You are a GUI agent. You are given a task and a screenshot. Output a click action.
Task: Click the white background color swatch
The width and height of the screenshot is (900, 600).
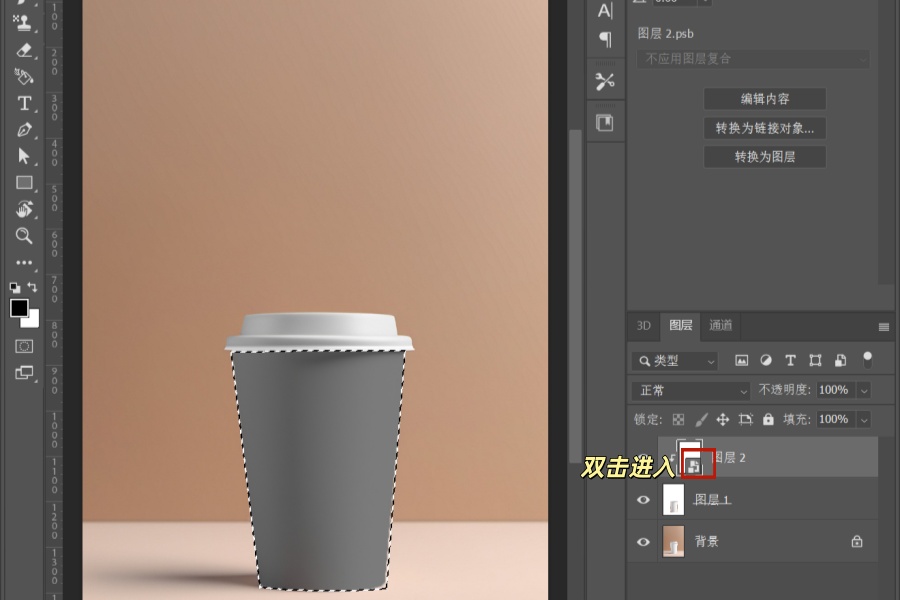click(x=32, y=321)
